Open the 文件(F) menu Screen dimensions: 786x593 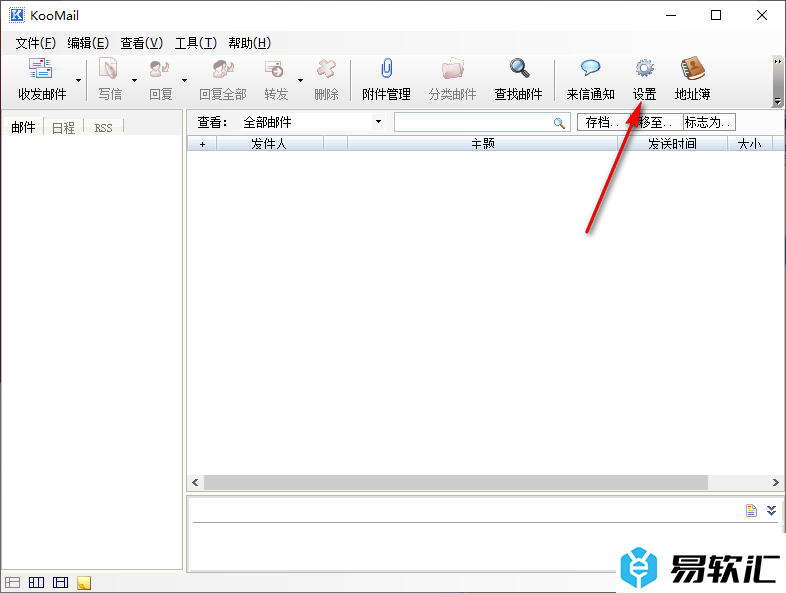35,43
